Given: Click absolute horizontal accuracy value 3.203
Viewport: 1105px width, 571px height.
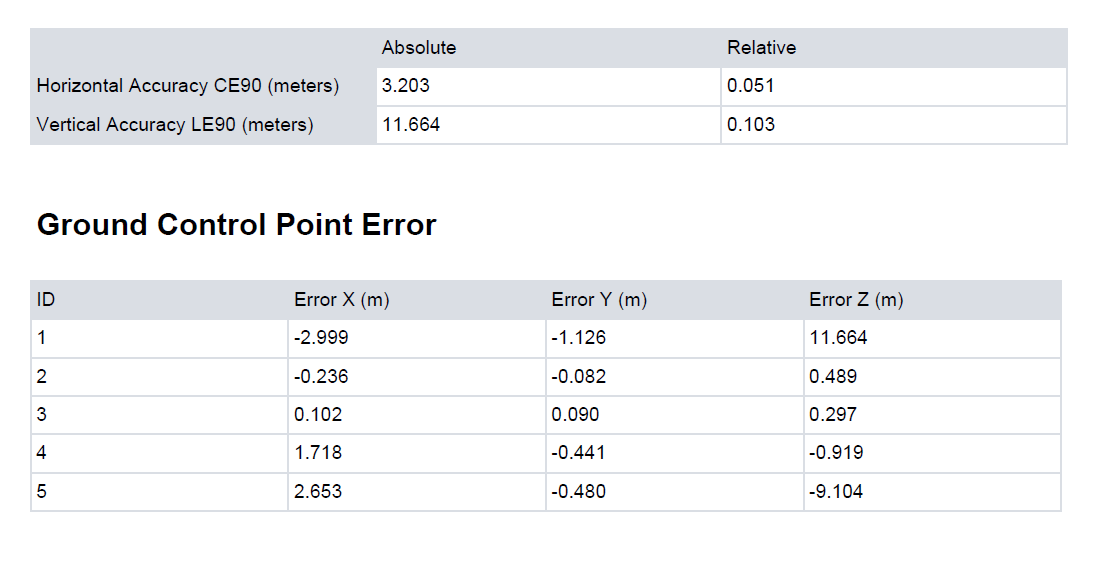Looking at the screenshot, I should pyautogui.click(x=406, y=86).
